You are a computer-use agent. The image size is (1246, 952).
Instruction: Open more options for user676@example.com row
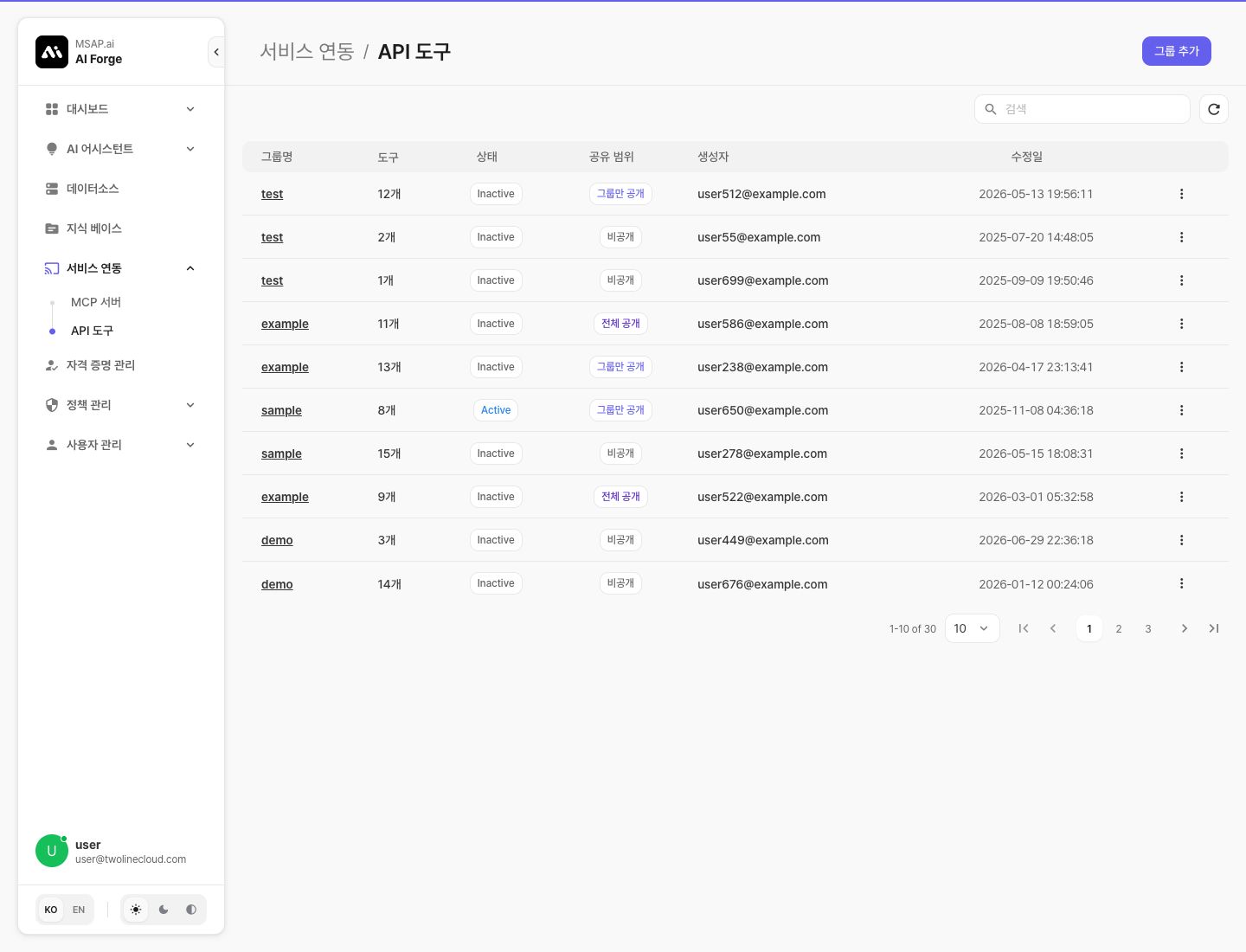tap(1181, 583)
